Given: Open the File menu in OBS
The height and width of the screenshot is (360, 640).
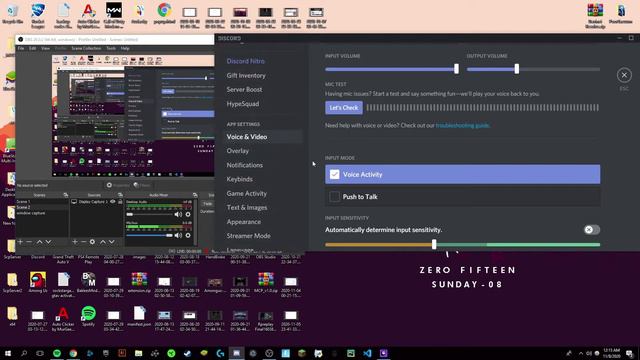Looking at the screenshot, I should click(20, 48).
